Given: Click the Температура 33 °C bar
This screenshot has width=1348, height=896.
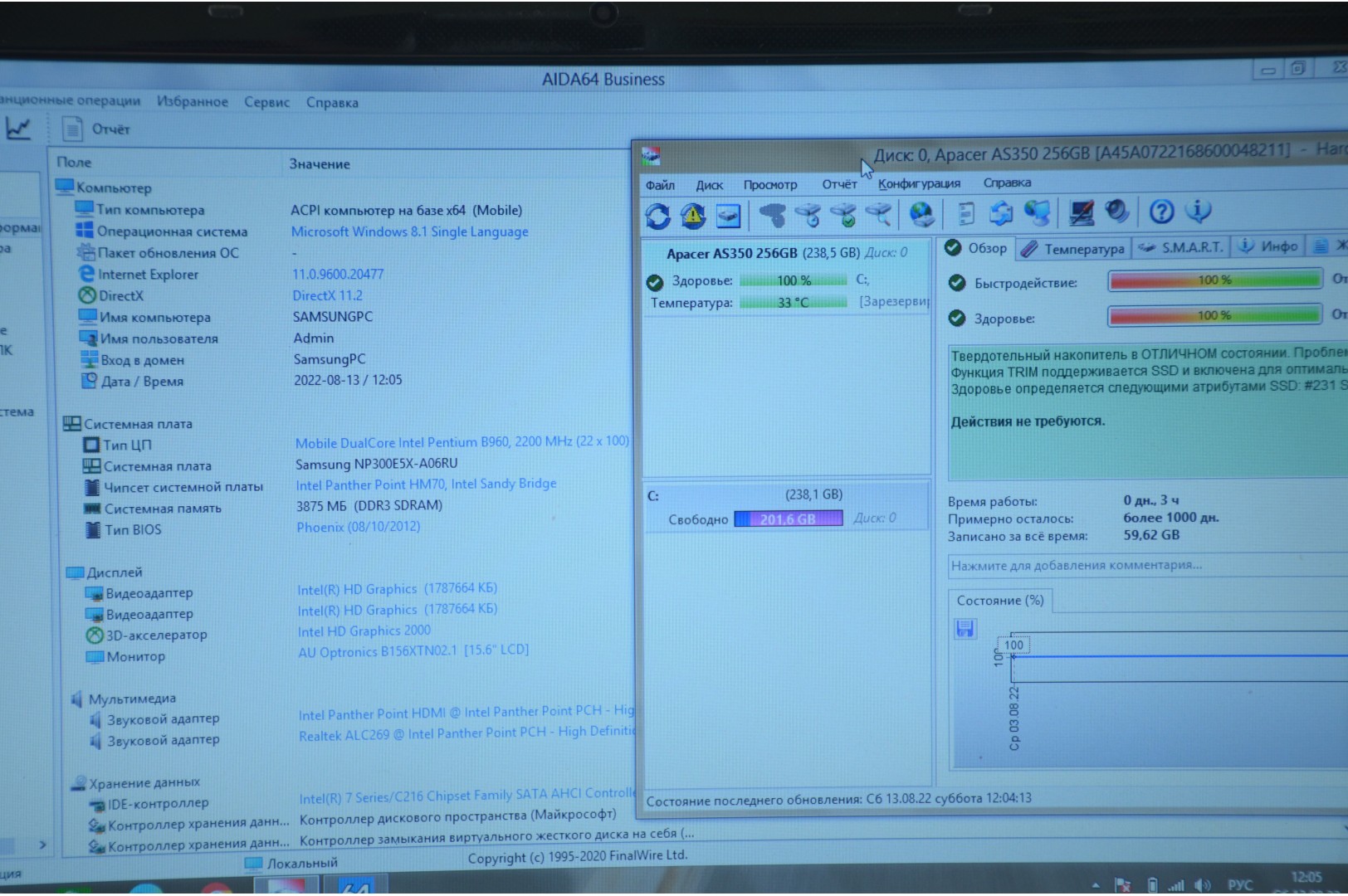Looking at the screenshot, I should pyautogui.click(x=793, y=302).
